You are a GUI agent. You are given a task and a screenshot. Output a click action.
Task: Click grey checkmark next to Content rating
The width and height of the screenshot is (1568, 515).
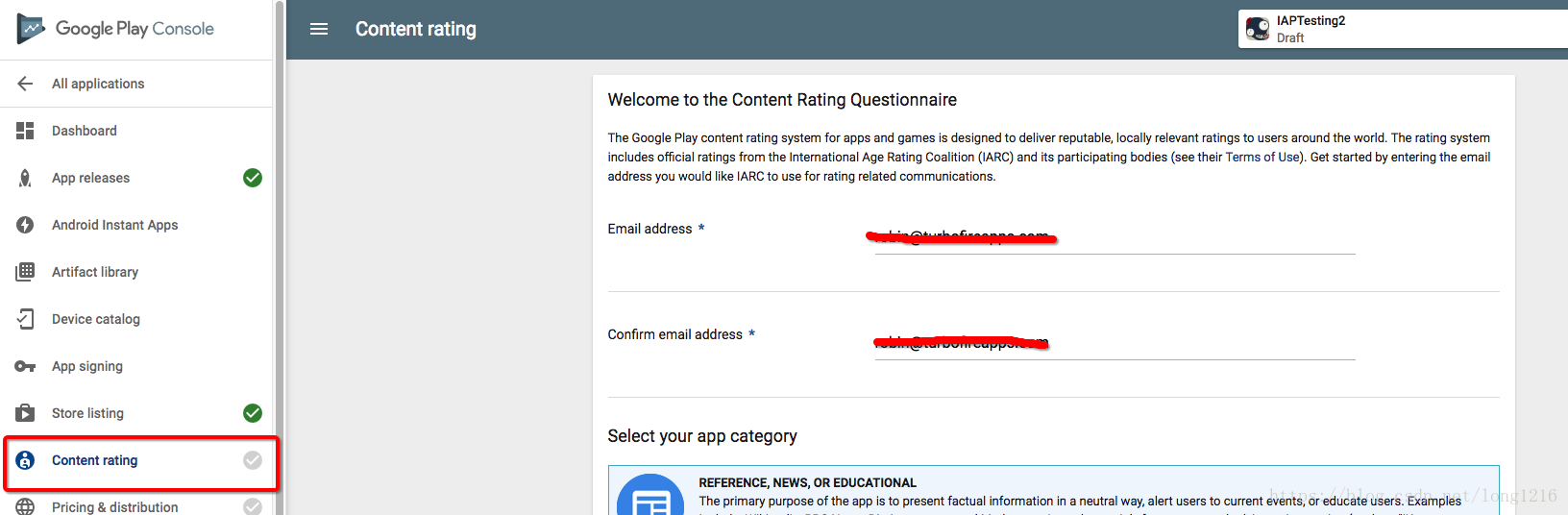[253, 460]
